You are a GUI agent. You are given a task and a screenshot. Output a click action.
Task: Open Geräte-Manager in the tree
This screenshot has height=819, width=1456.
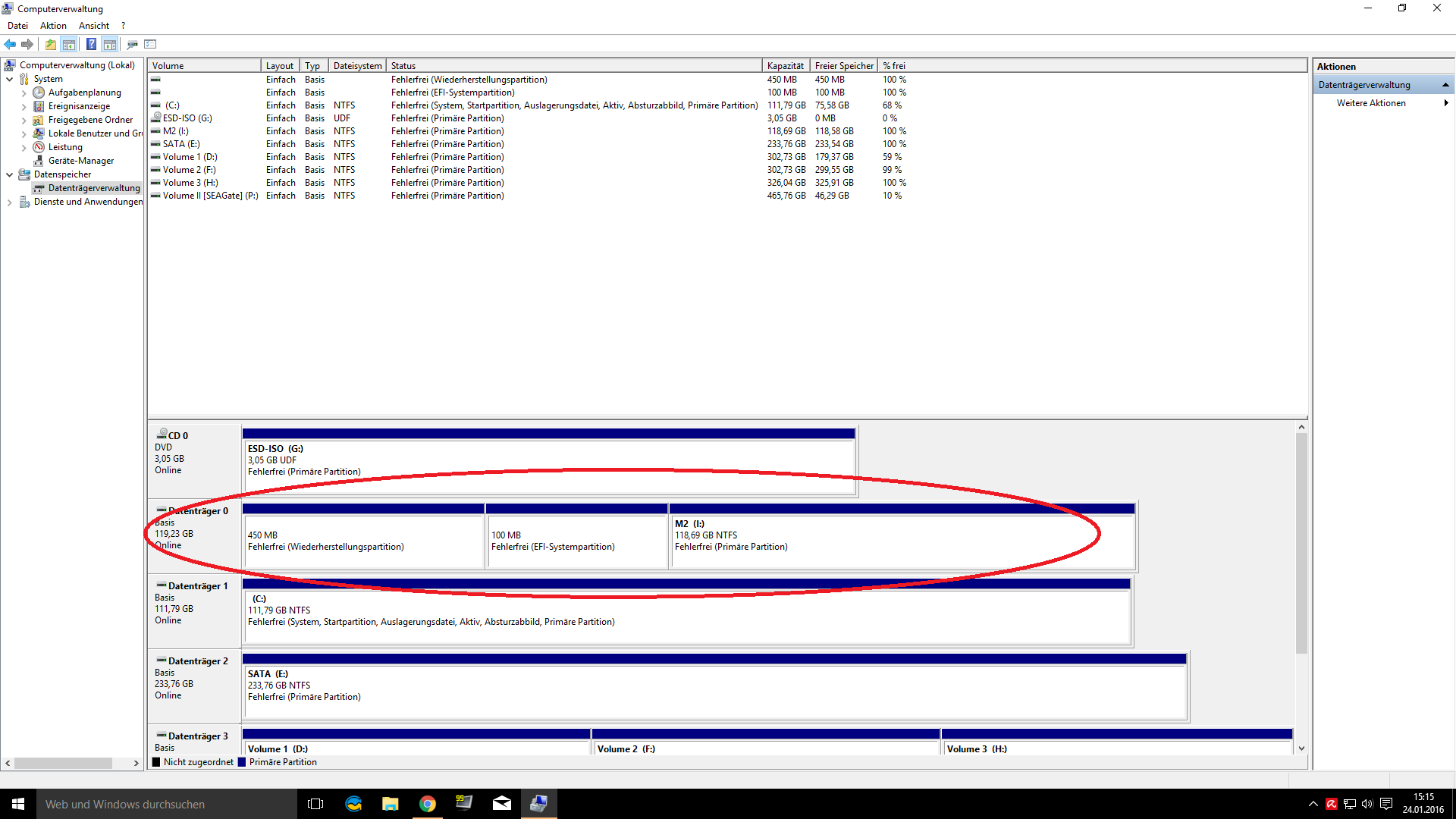pos(80,161)
